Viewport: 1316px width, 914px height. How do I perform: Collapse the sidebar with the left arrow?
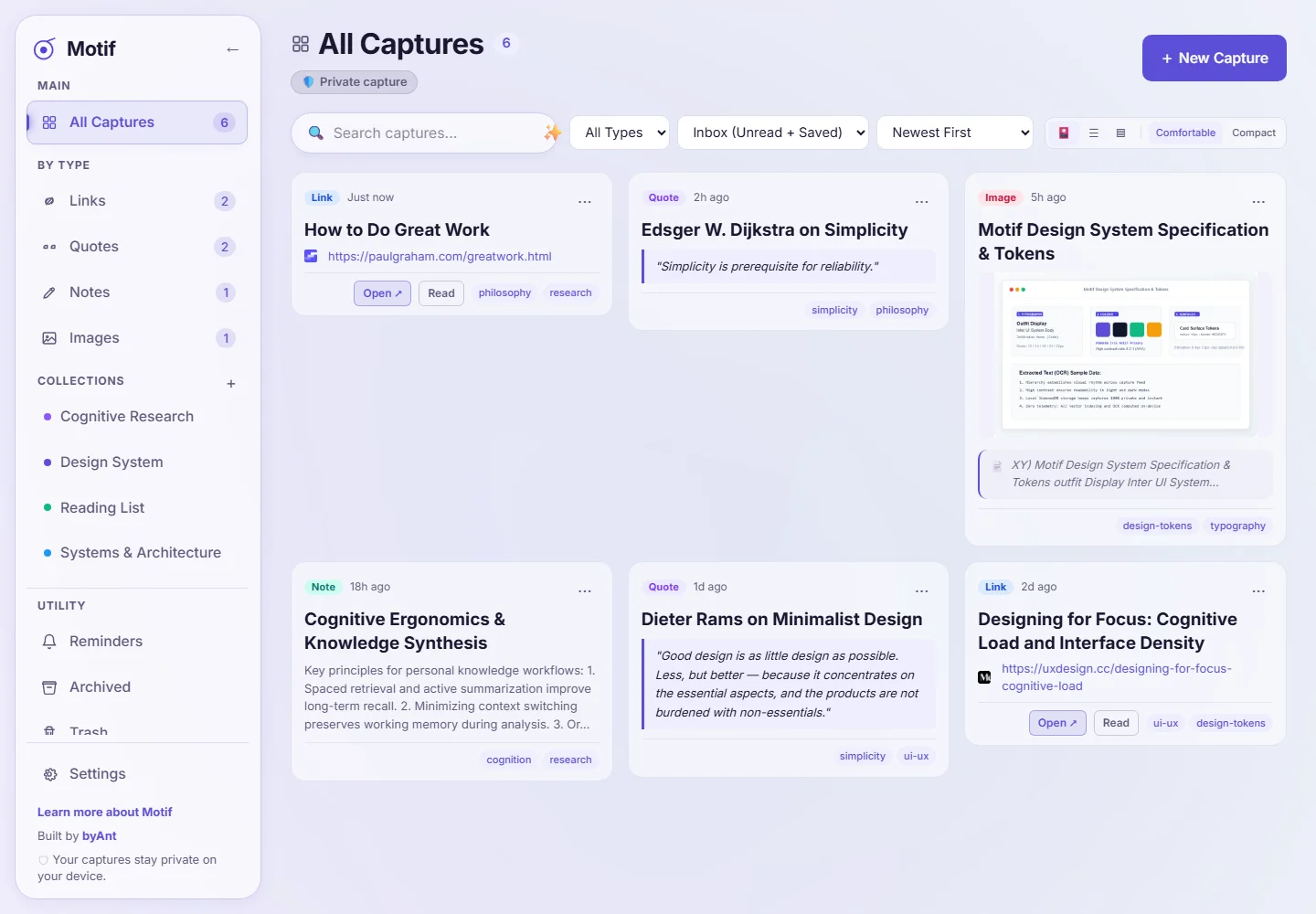coord(232,49)
